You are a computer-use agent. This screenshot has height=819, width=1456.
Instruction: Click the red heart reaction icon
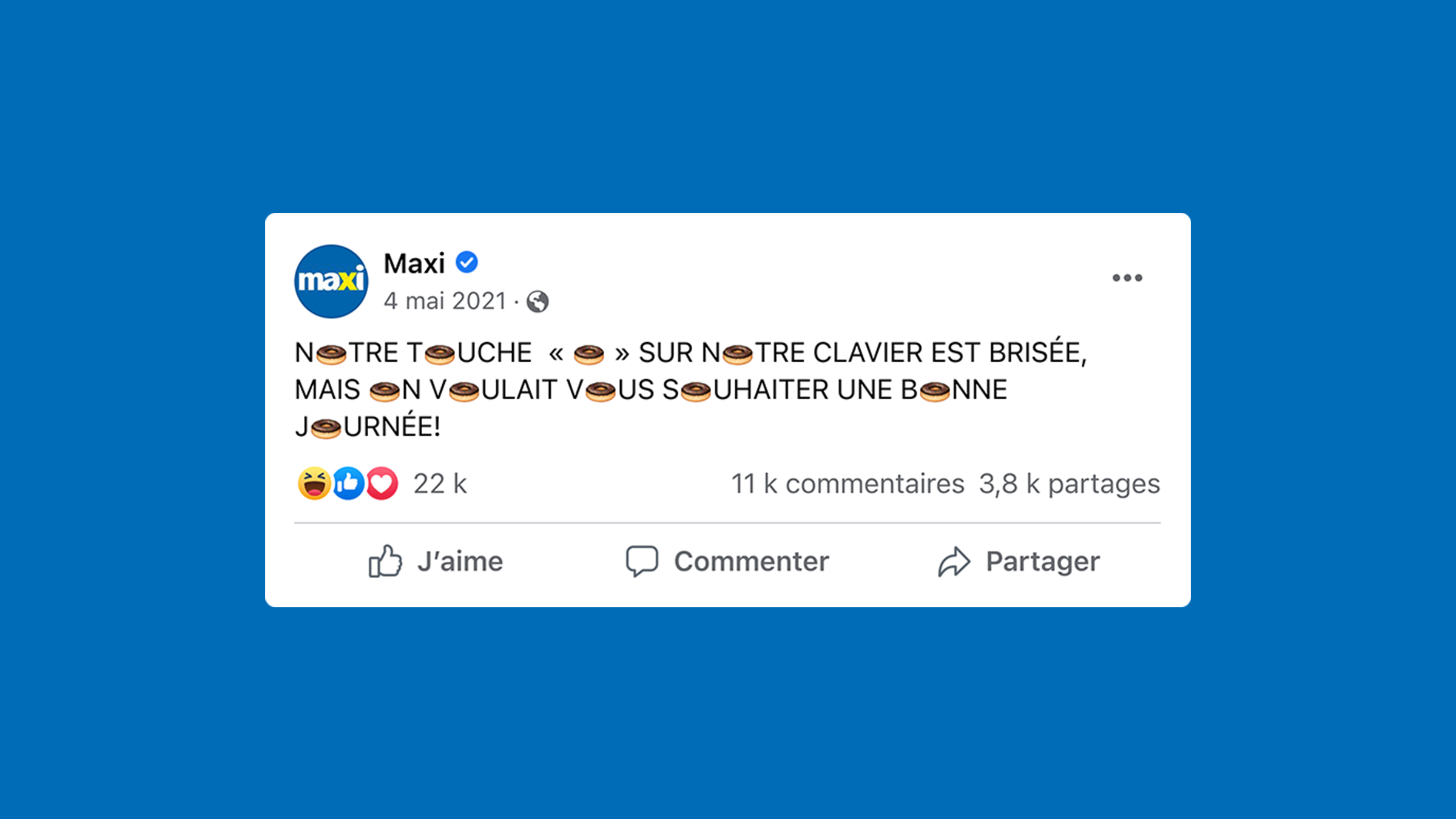[x=382, y=482]
